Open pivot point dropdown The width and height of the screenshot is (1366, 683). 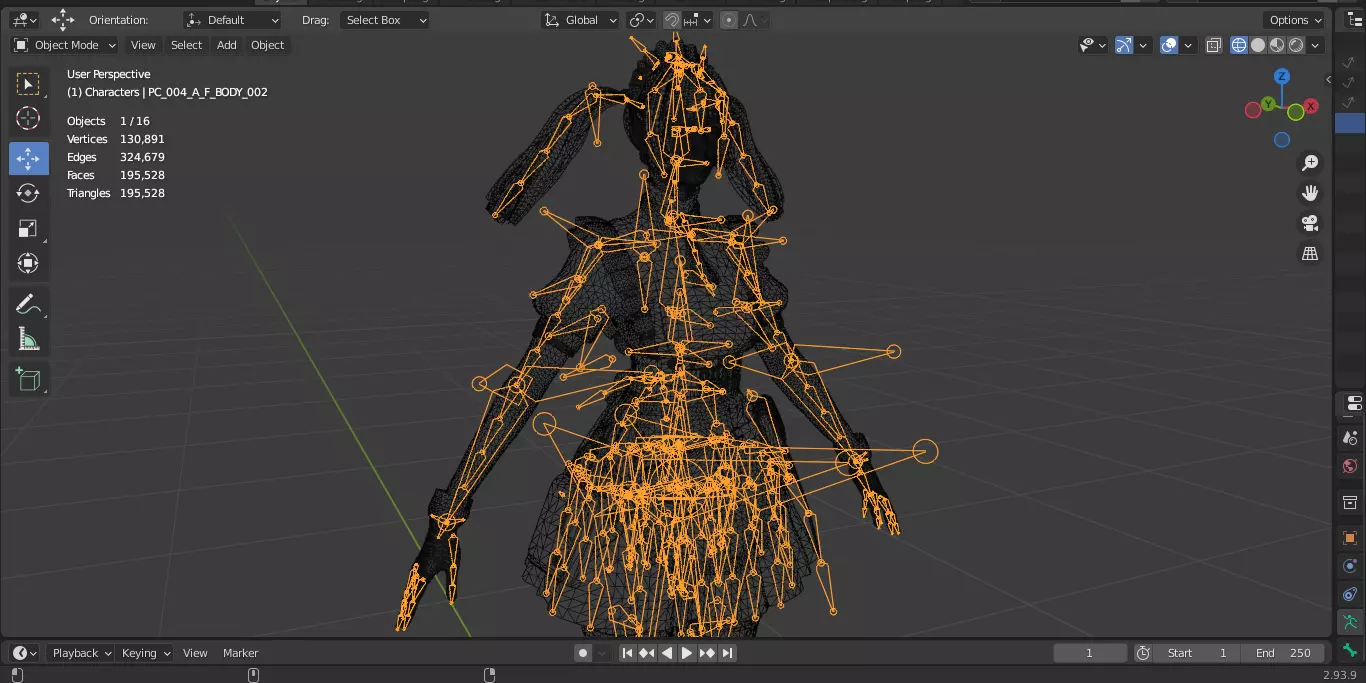[x=641, y=20]
